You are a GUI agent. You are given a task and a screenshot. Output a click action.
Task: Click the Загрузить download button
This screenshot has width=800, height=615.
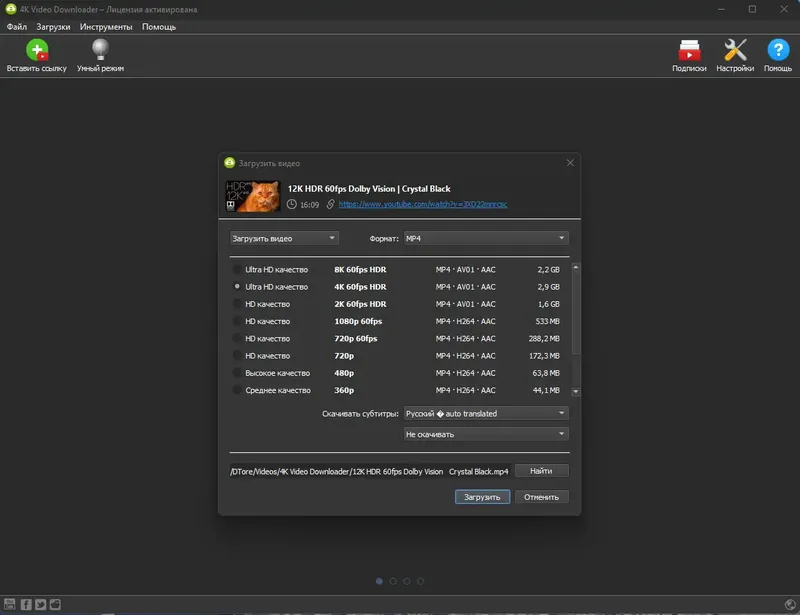tap(482, 497)
